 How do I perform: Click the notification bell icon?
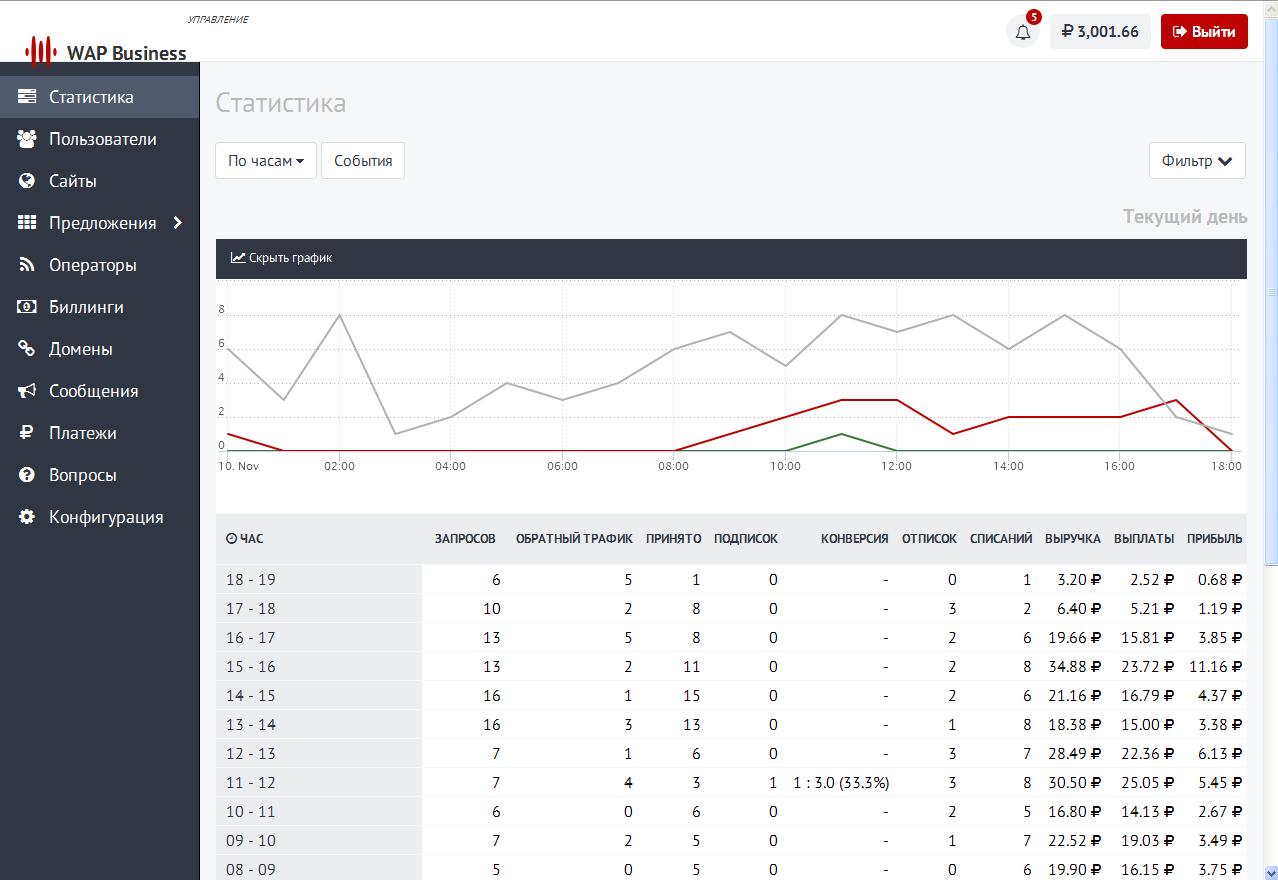point(1022,32)
